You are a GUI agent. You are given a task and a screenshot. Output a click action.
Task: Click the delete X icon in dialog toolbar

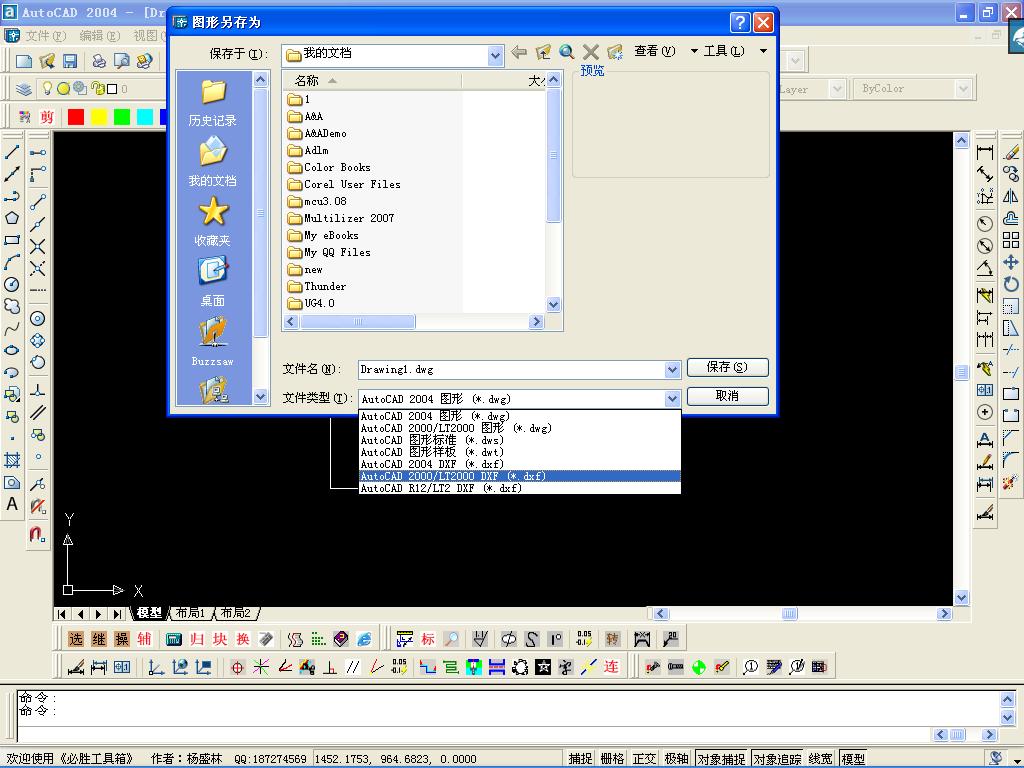tap(591, 52)
